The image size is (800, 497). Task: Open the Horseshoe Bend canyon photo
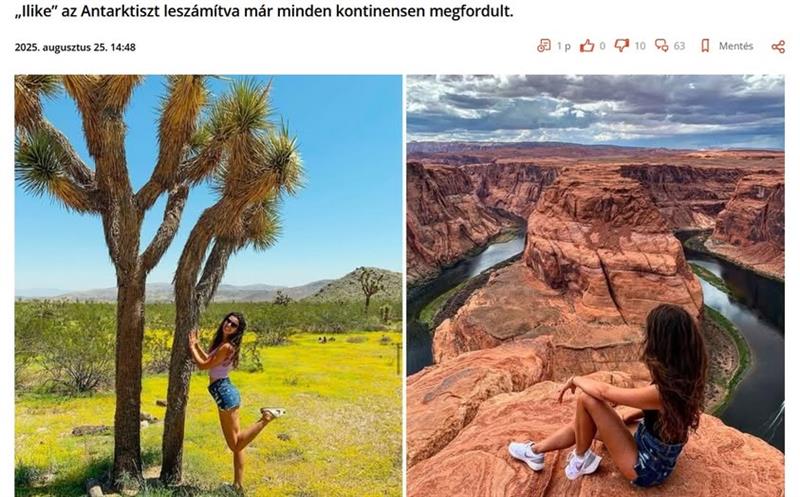point(595,286)
